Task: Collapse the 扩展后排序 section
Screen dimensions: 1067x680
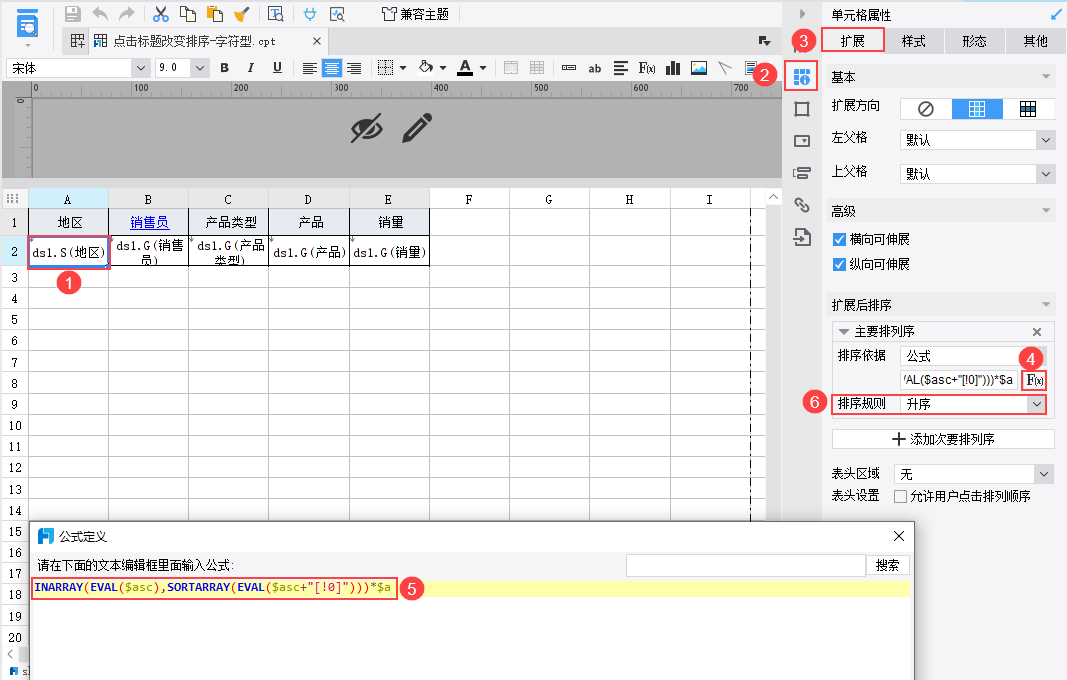Action: click(1046, 305)
